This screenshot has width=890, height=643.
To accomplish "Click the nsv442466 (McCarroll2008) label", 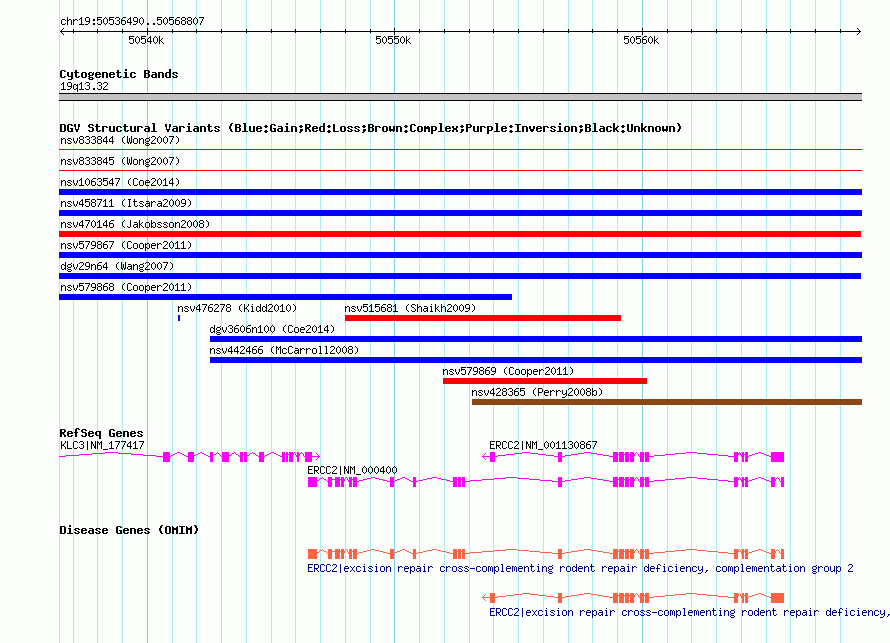I will click(x=284, y=350).
